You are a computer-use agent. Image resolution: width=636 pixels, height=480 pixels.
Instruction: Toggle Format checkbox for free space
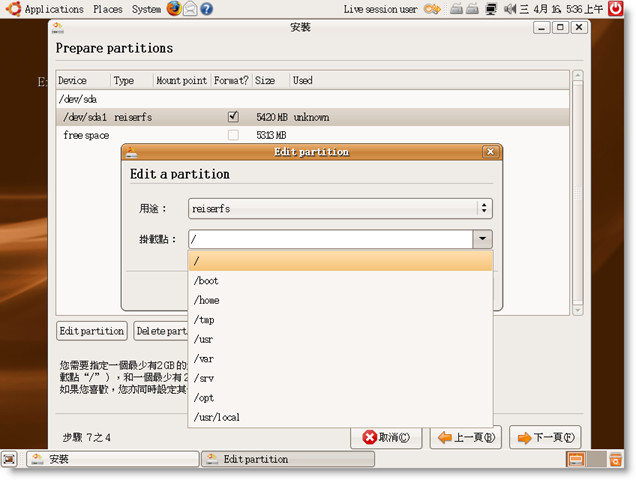[233, 135]
